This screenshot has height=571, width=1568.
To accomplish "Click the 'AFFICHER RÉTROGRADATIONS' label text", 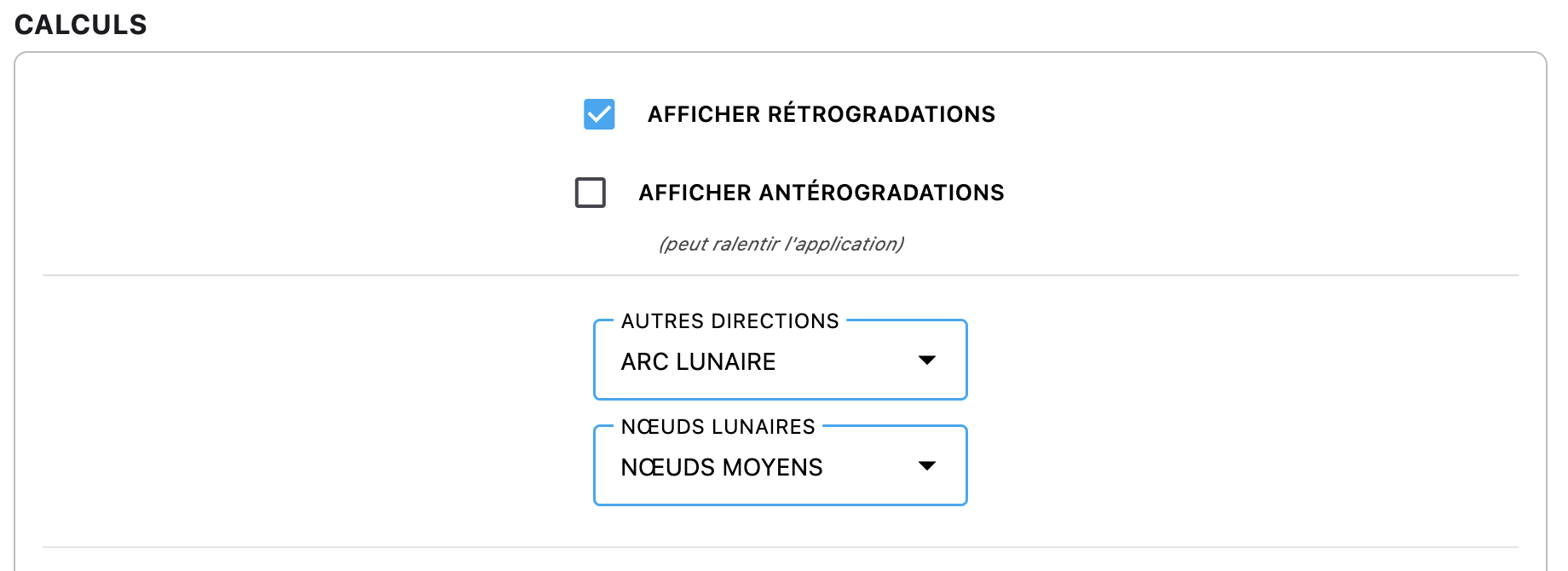I will tap(821, 114).
